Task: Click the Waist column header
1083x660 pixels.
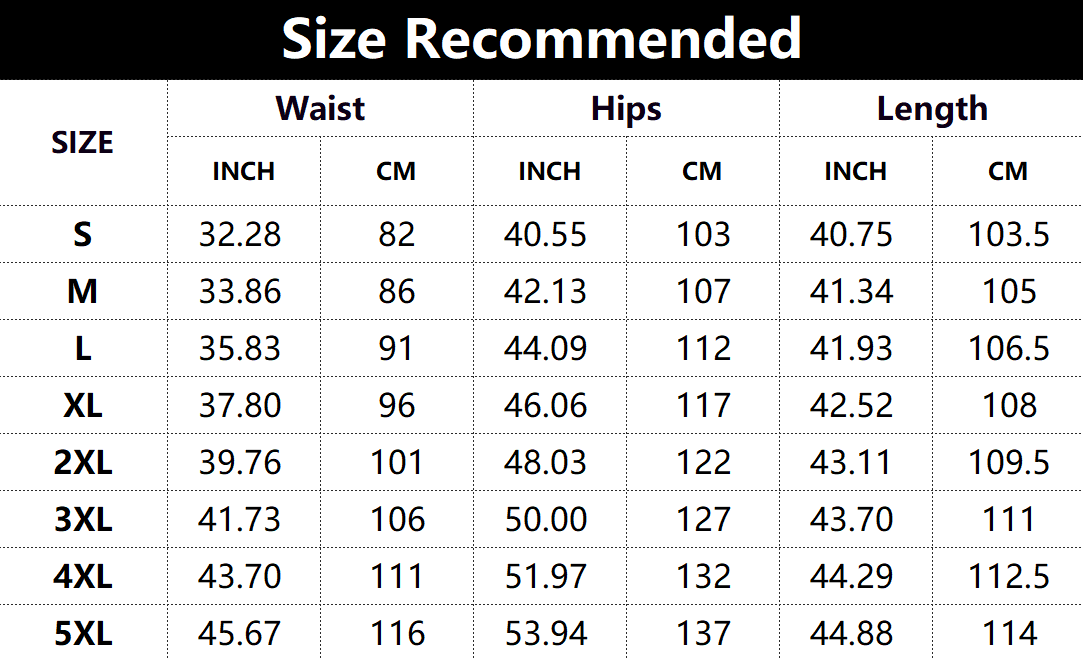Action: (320, 108)
